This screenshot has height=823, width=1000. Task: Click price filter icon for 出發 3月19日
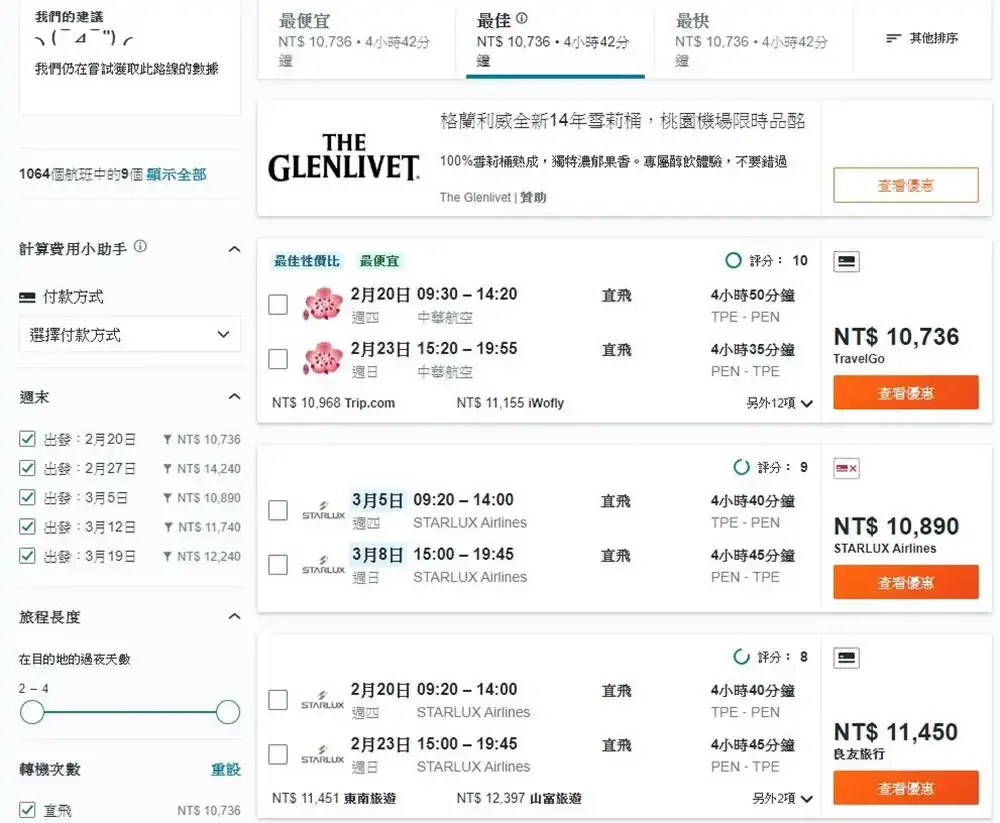[167, 556]
